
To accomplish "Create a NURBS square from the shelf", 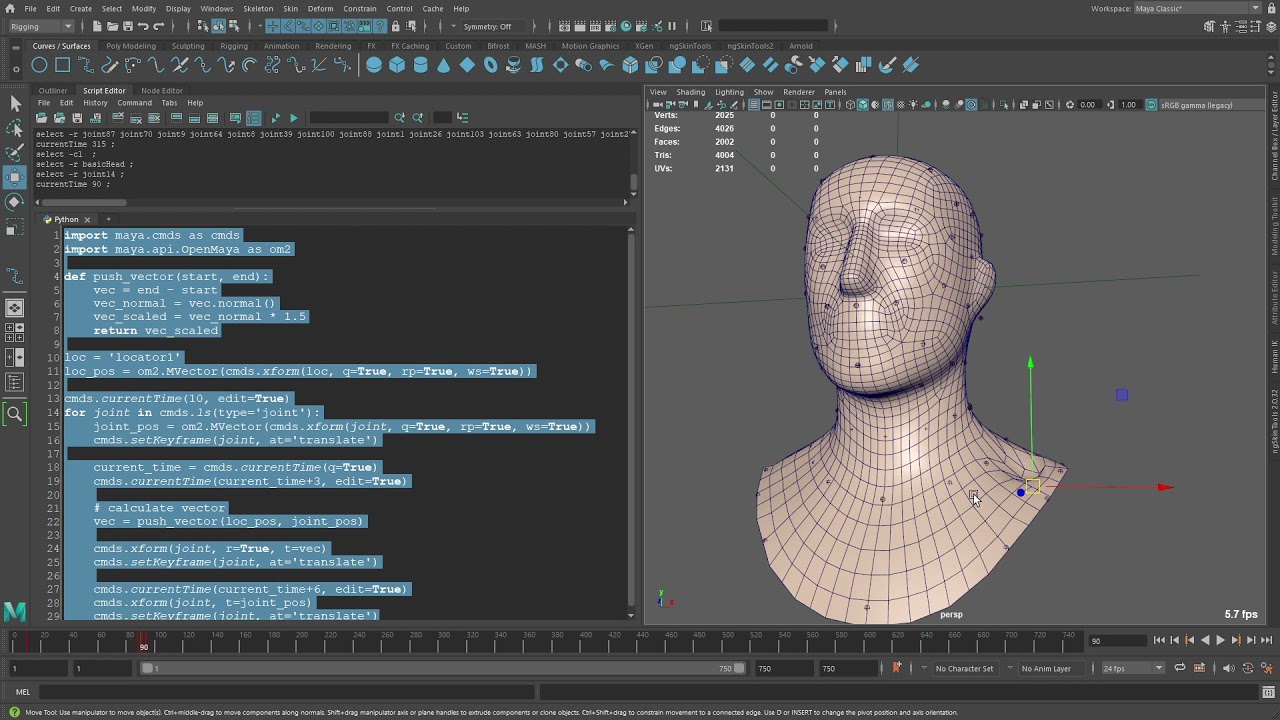I will (x=62, y=65).
